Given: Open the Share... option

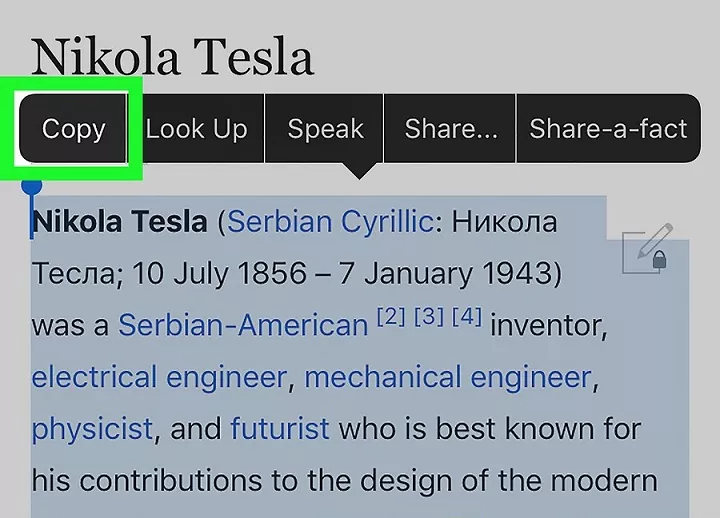Looking at the screenshot, I should (x=450, y=129).
